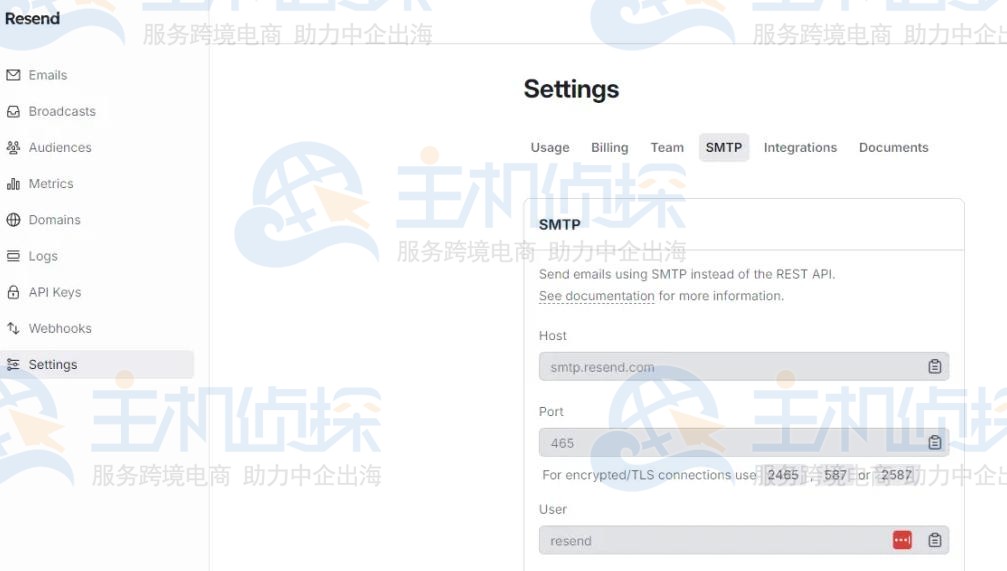This screenshot has width=1007, height=571.
Task: Go to Domains page
Action: pyautogui.click(x=55, y=220)
